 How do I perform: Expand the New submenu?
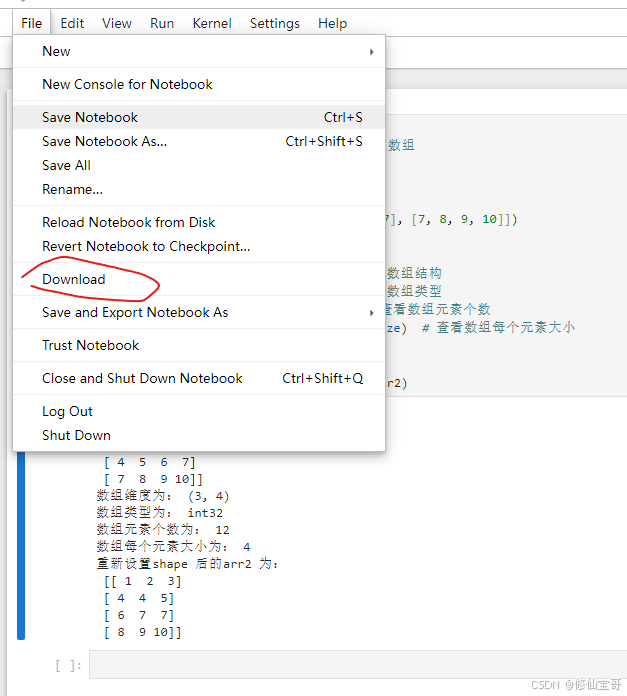pos(199,51)
